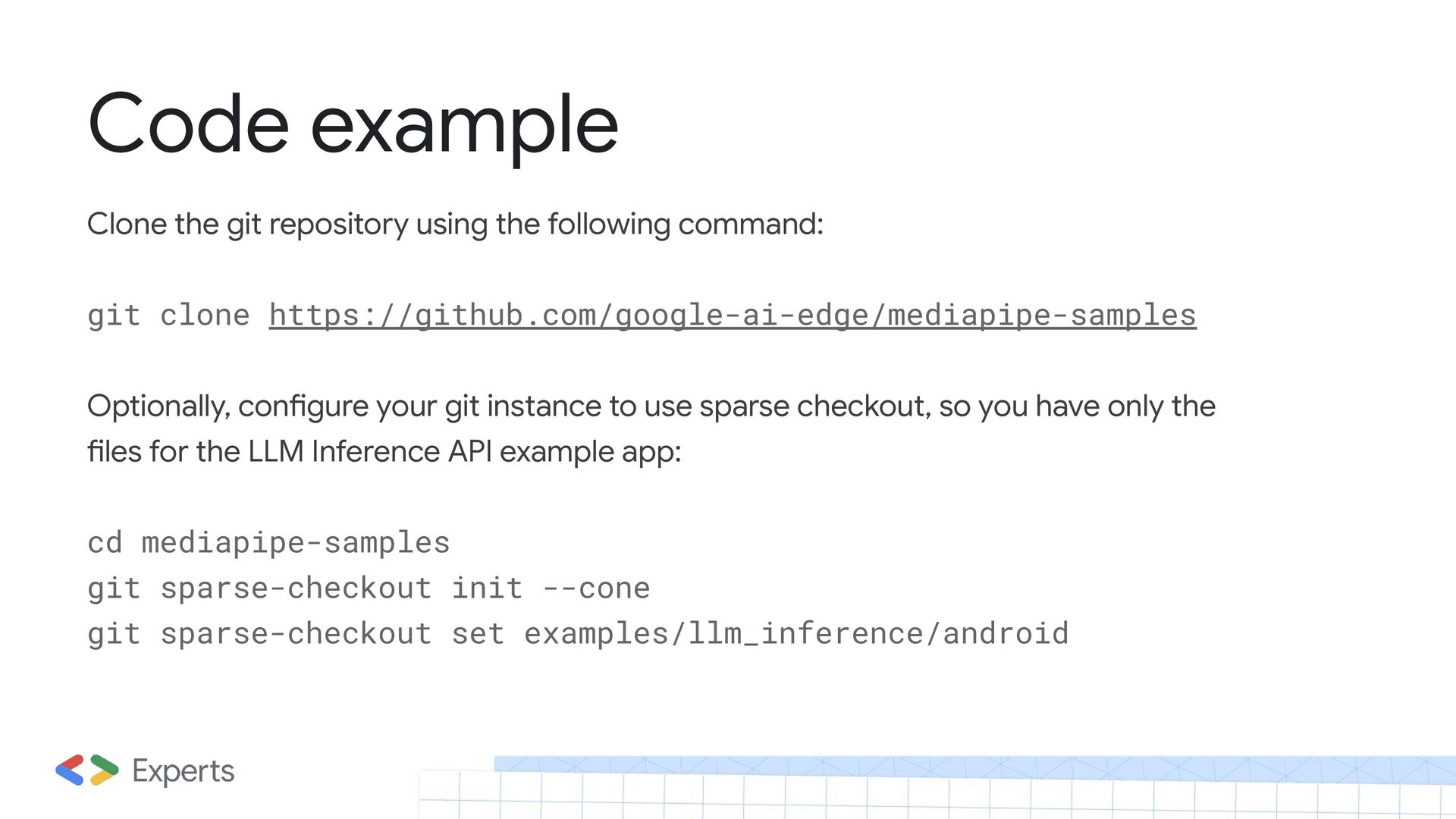Click the red-blue left chevron of the logo
Image resolution: width=1456 pixels, height=819 pixels.
(70, 770)
